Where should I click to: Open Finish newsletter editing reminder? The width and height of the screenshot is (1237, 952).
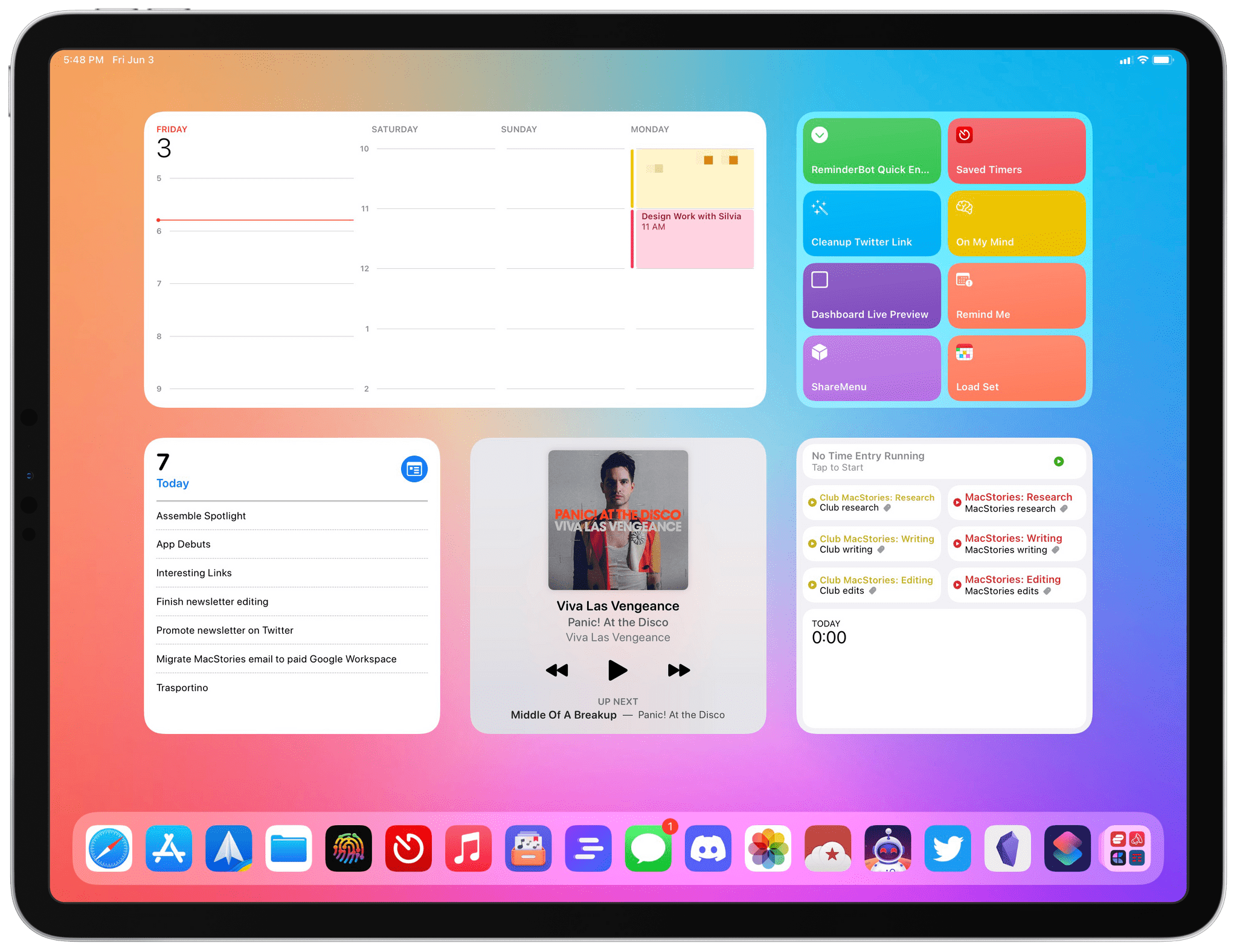coord(292,602)
